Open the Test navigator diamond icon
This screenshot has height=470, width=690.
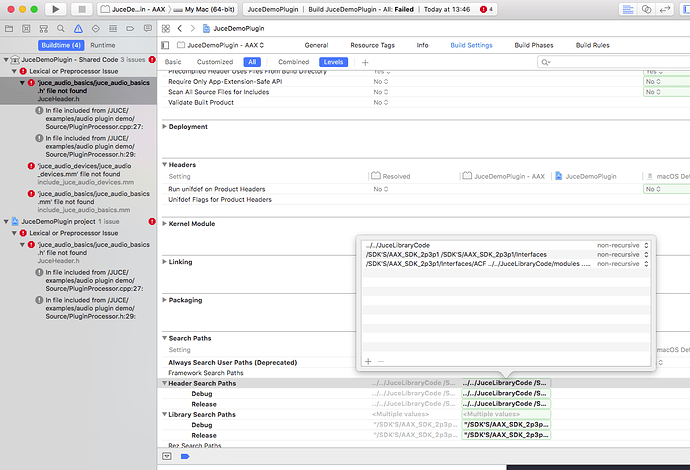tap(95, 29)
